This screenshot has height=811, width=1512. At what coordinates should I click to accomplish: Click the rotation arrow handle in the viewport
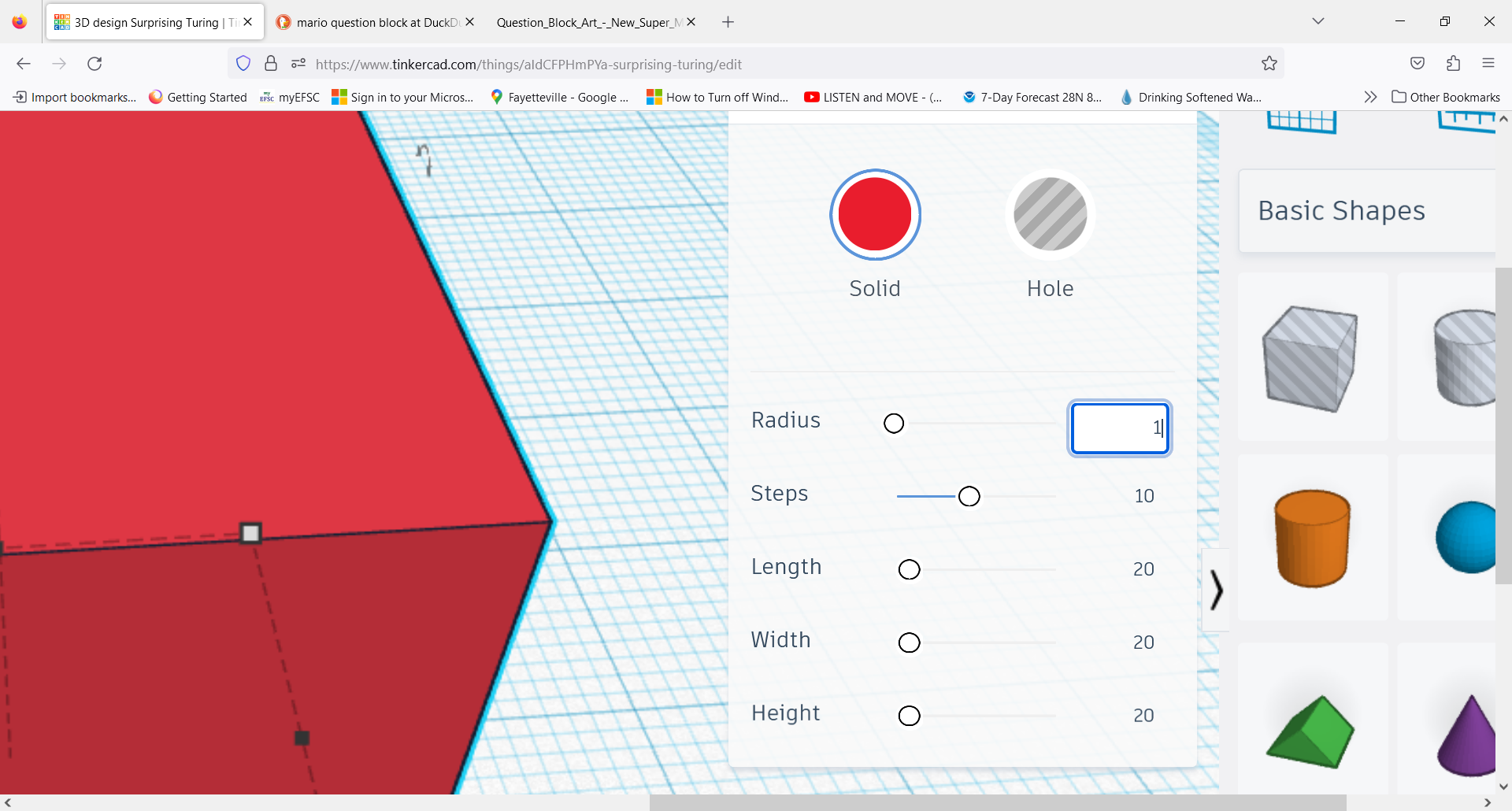pyautogui.click(x=424, y=158)
